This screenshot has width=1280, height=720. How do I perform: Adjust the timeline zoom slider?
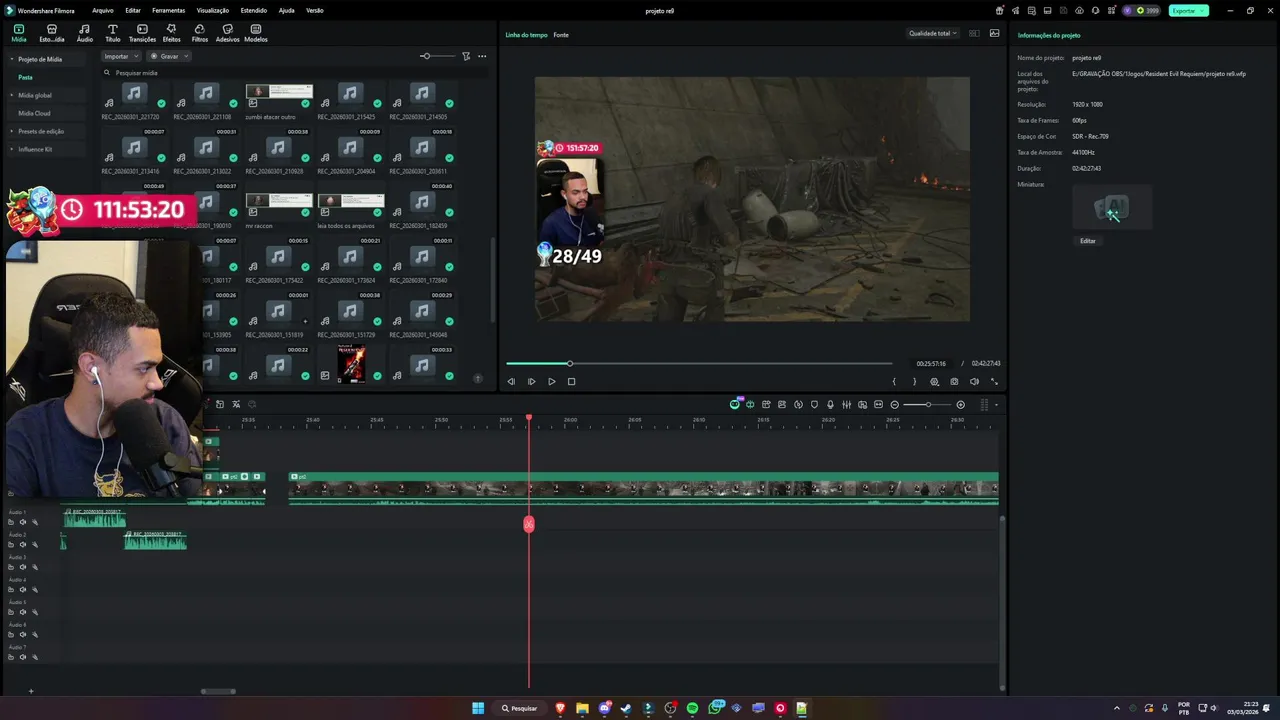pos(927,404)
